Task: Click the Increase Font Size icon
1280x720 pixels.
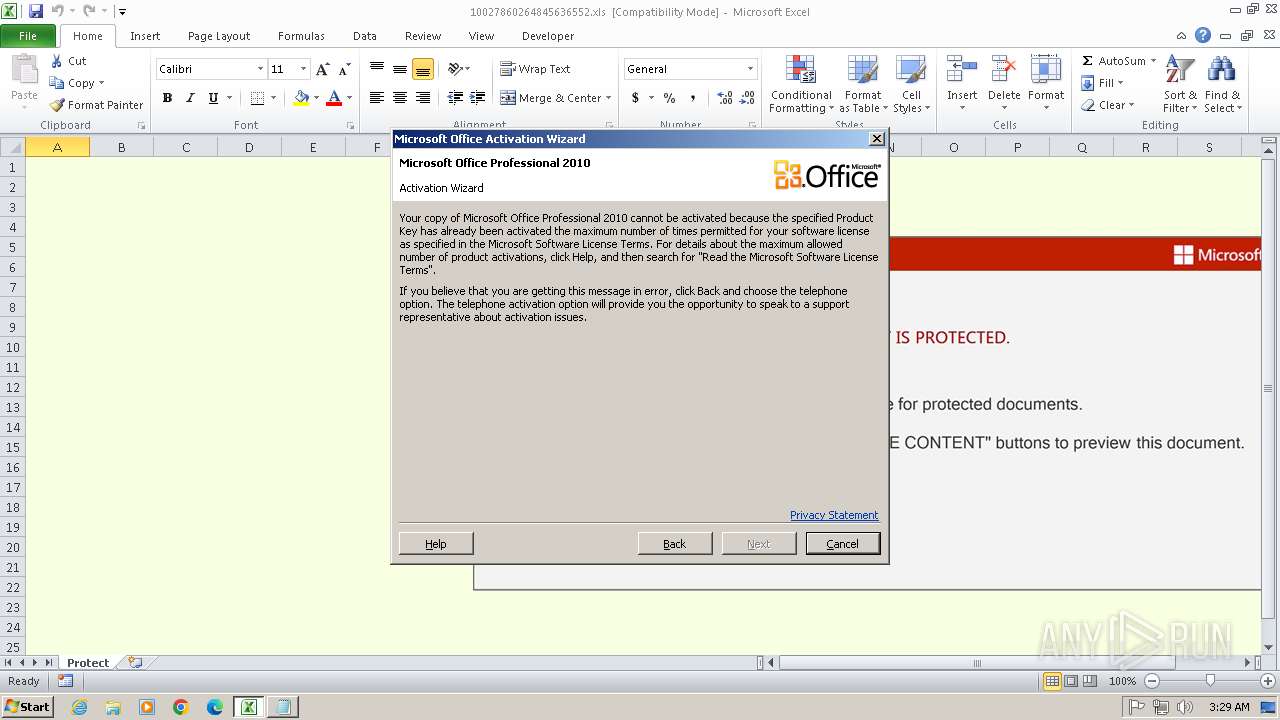Action: (322, 69)
